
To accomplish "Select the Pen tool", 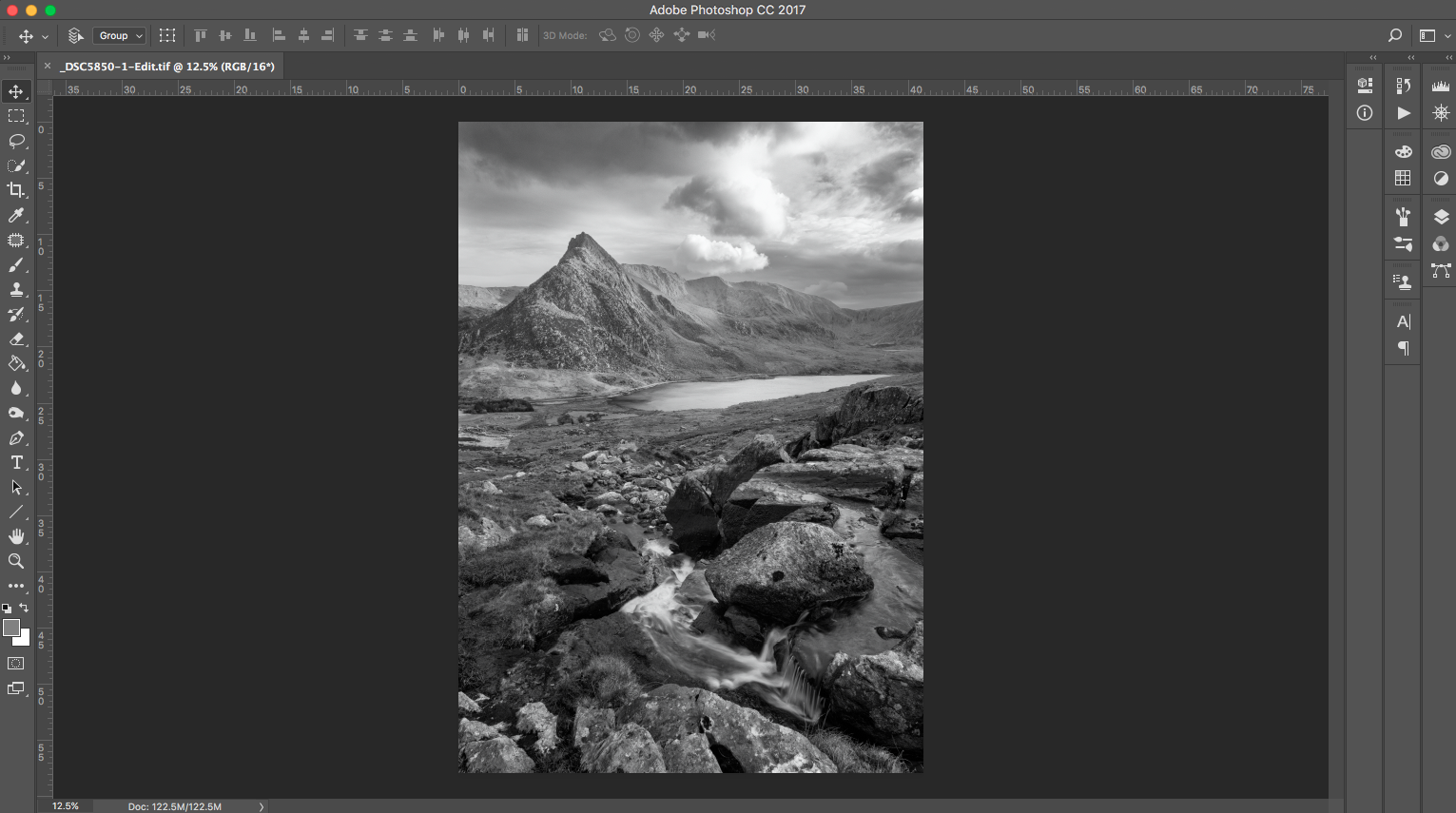I will click(16, 438).
